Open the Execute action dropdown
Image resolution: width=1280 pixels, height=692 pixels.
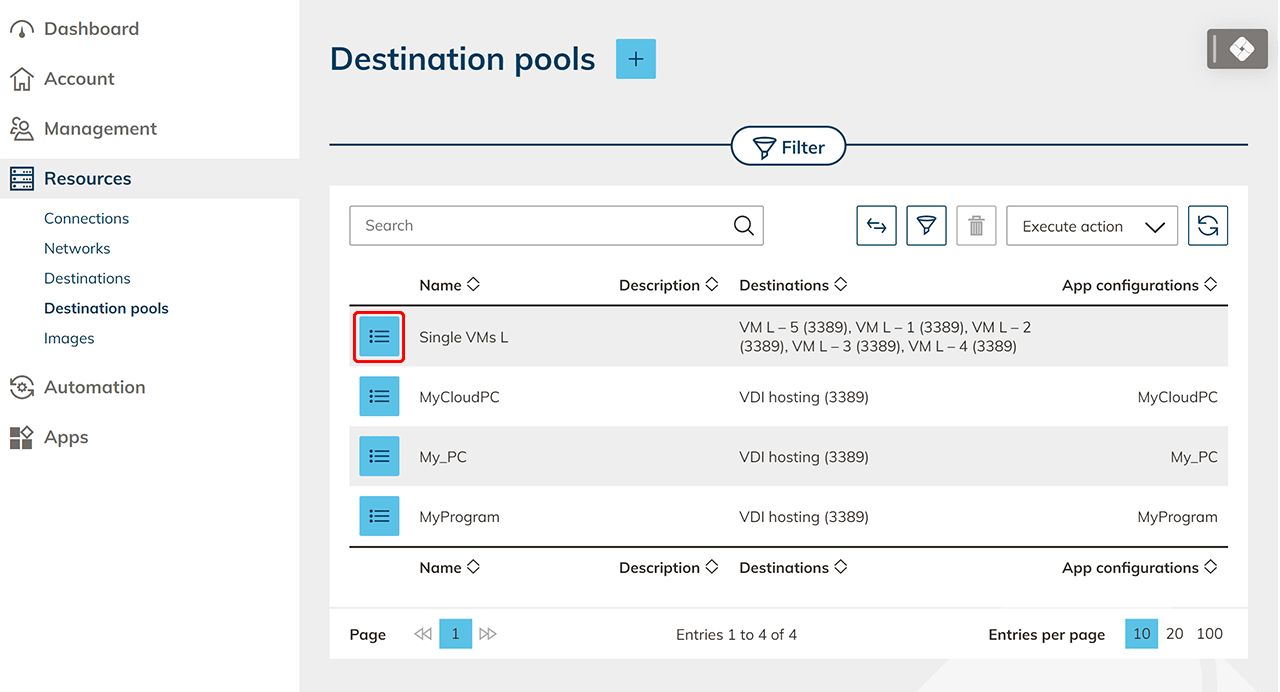click(1091, 226)
